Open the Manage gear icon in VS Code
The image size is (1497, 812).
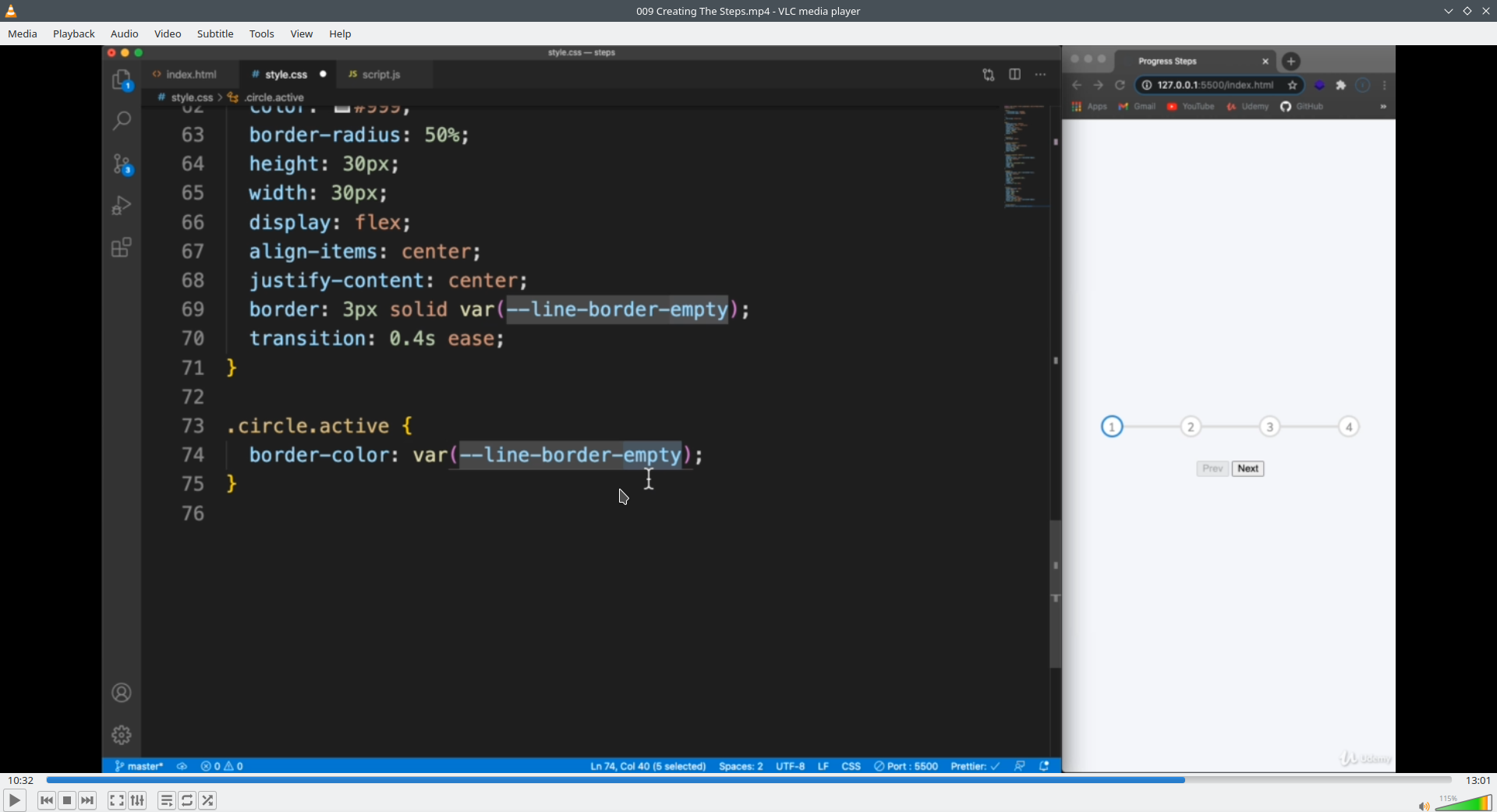(122, 735)
